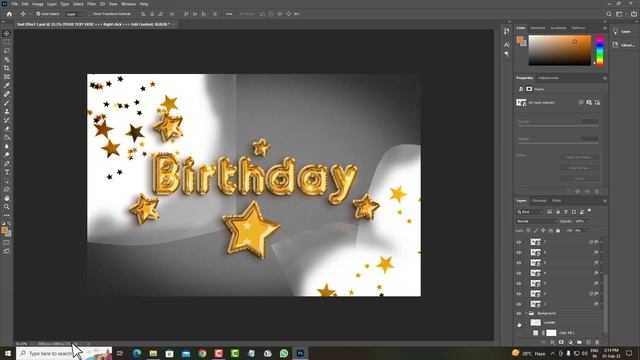Hide layer 7 with its eye icon
The image size is (640, 360).
click(x=519, y=242)
